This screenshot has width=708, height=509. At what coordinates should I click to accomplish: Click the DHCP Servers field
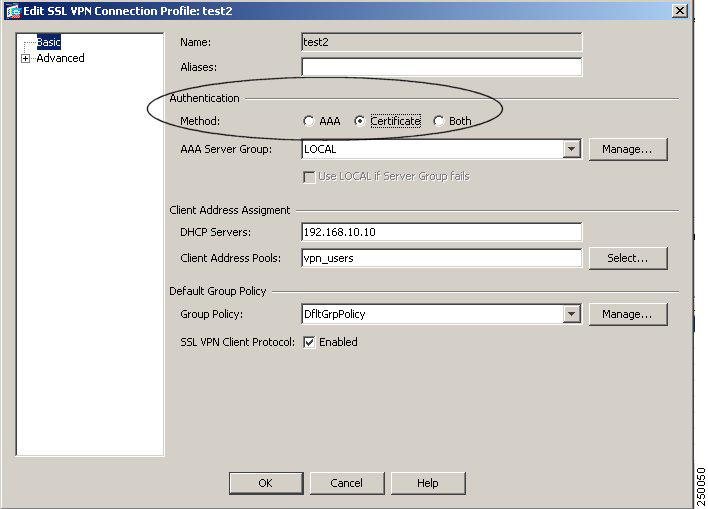442,232
